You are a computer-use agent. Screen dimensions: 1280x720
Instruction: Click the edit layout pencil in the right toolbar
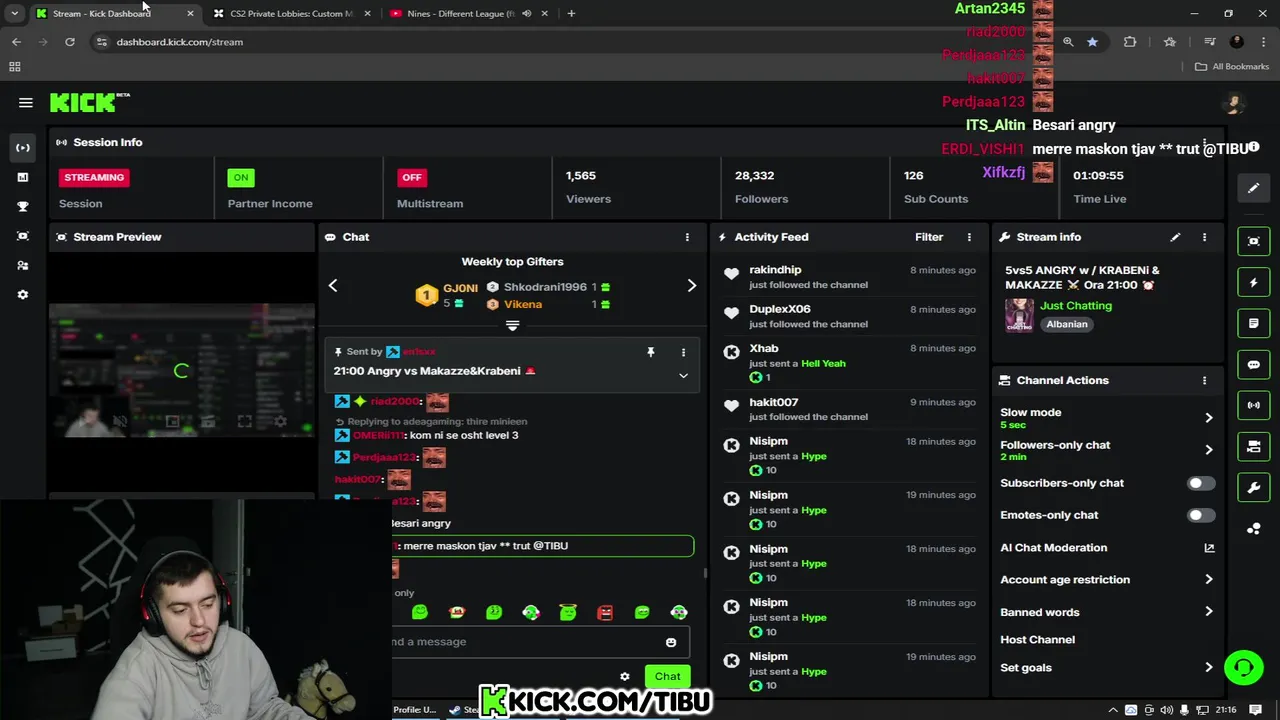[1254, 188]
